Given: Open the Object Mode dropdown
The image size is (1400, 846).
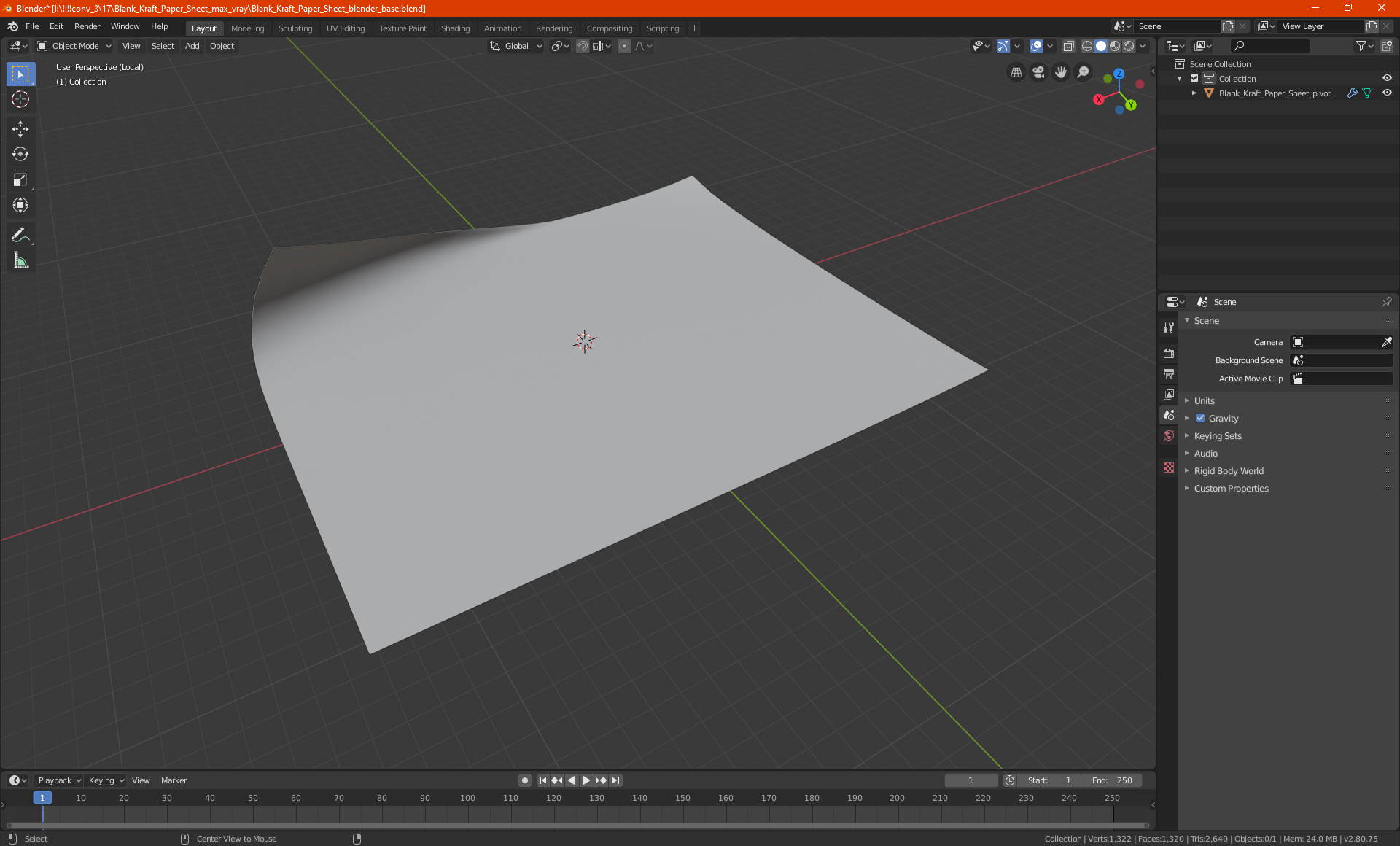Looking at the screenshot, I should [x=74, y=46].
